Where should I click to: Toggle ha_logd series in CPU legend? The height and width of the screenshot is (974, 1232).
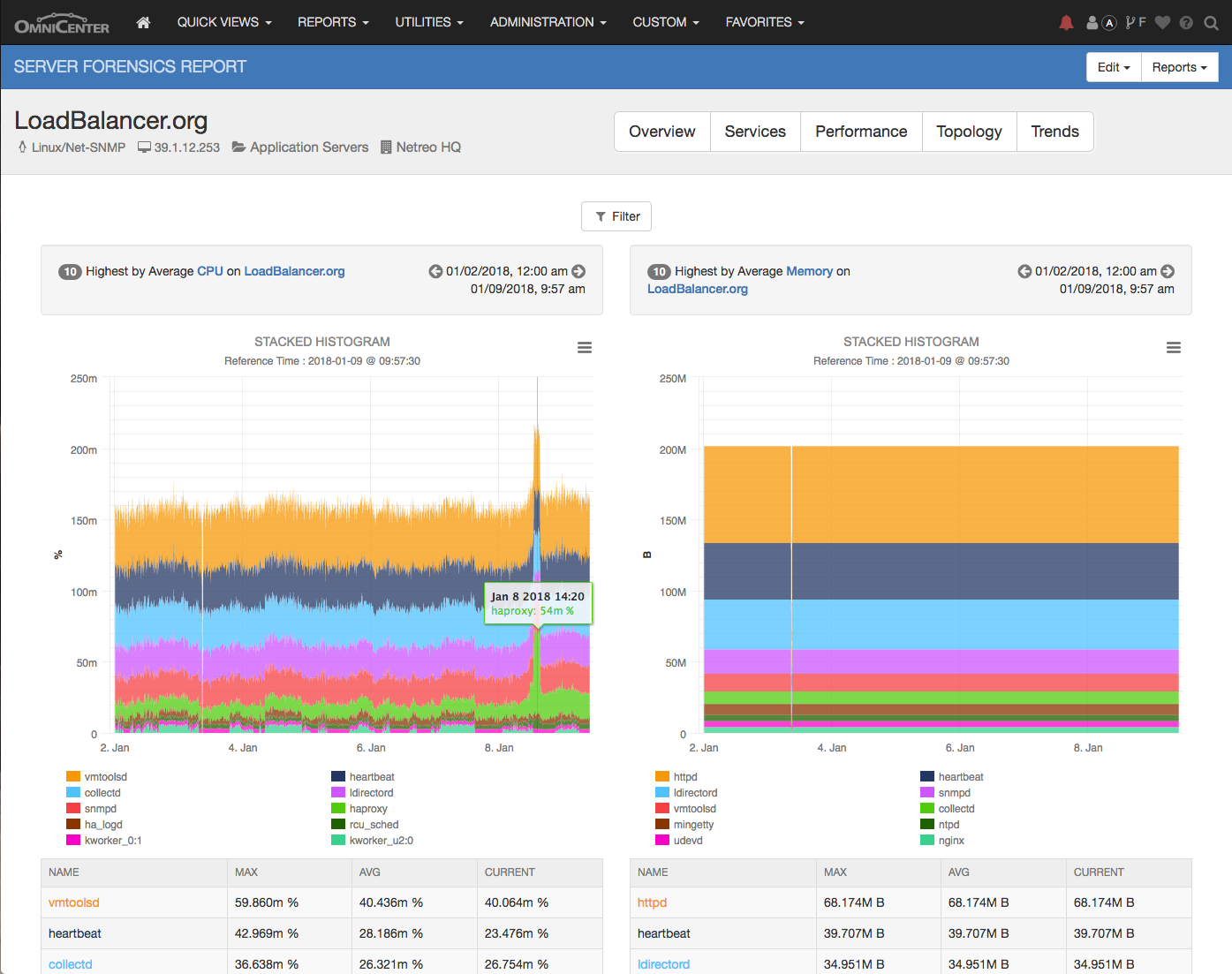(94, 825)
